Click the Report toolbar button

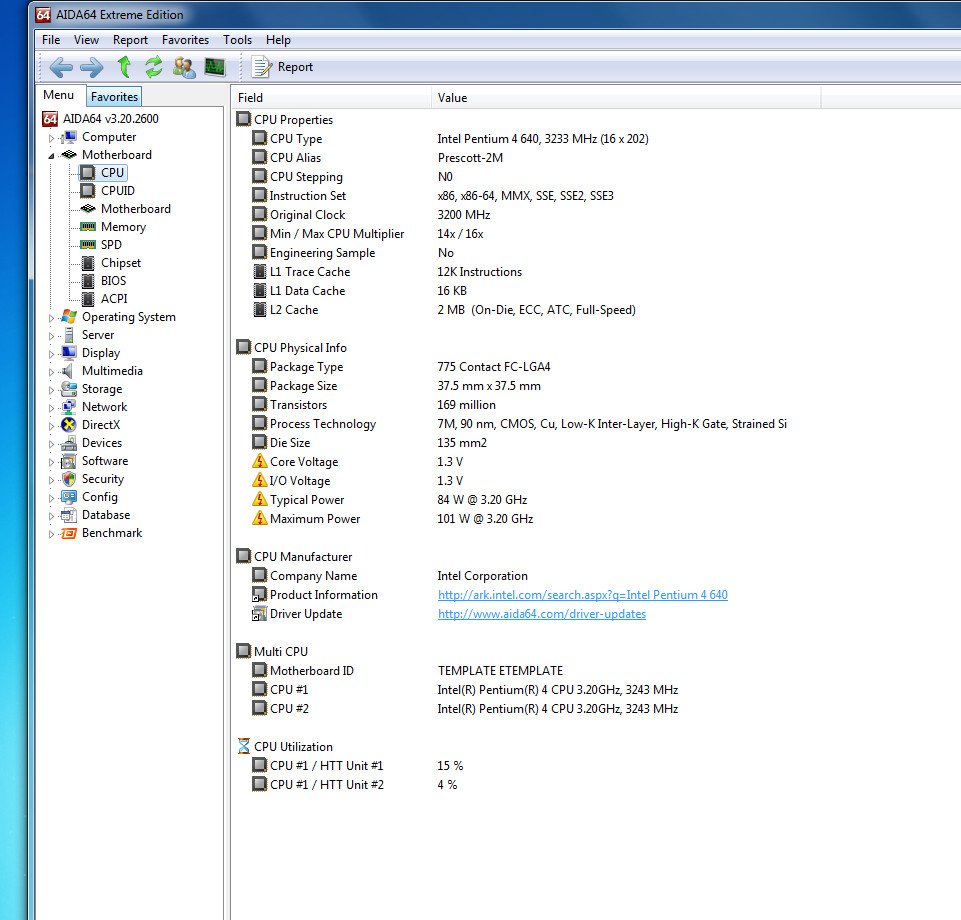click(283, 67)
